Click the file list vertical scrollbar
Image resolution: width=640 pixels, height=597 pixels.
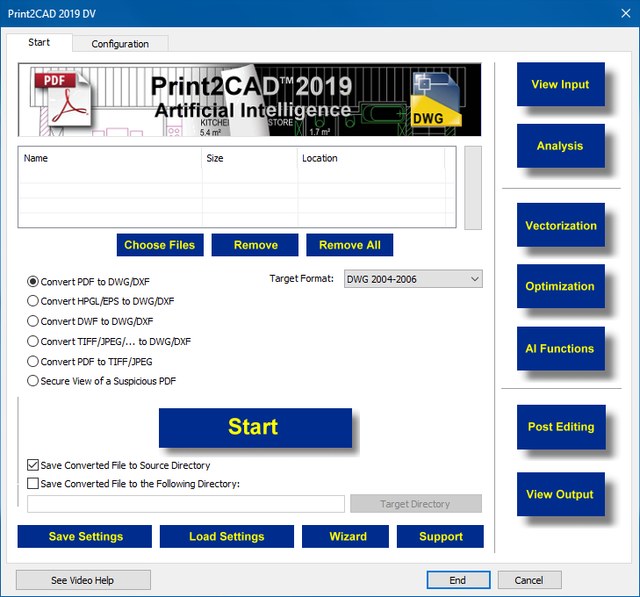[x=473, y=188]
